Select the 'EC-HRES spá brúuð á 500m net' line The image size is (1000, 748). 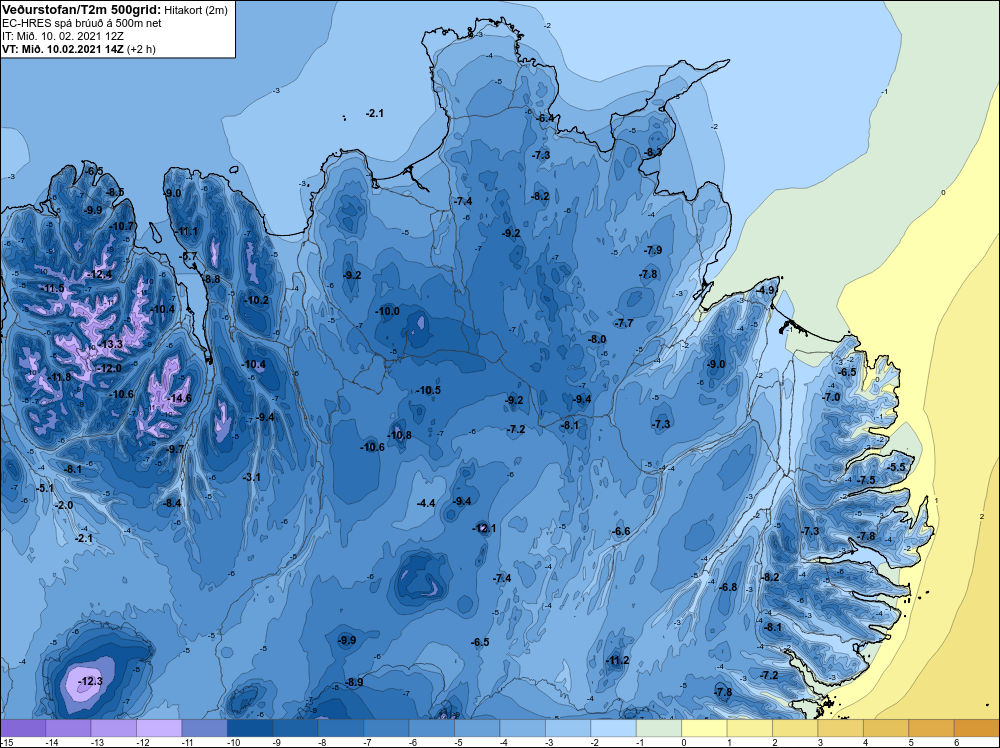pyautogui.click(x=81, y=23)
